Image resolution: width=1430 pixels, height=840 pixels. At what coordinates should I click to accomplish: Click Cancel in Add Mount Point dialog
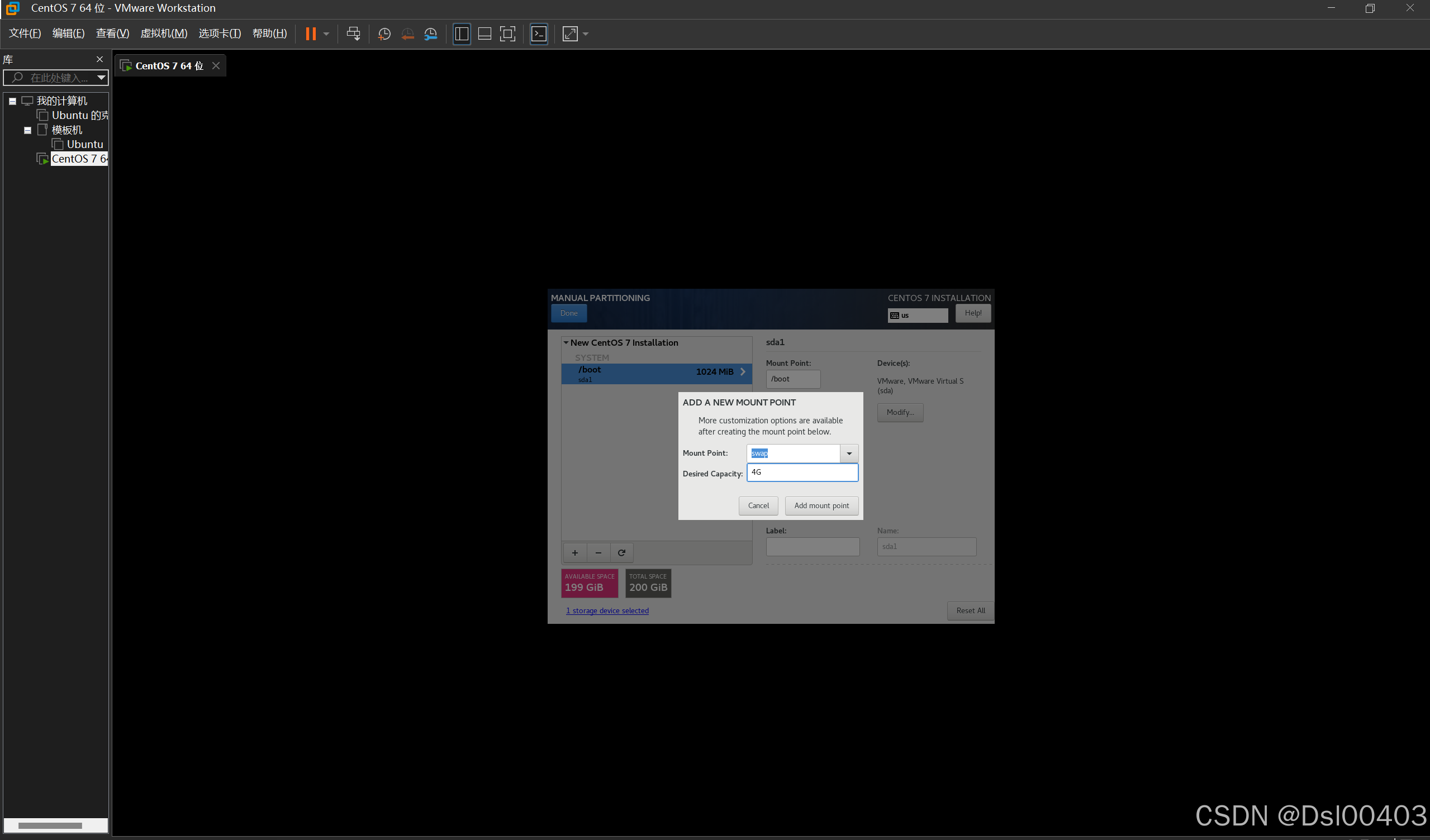pos(758,505)
